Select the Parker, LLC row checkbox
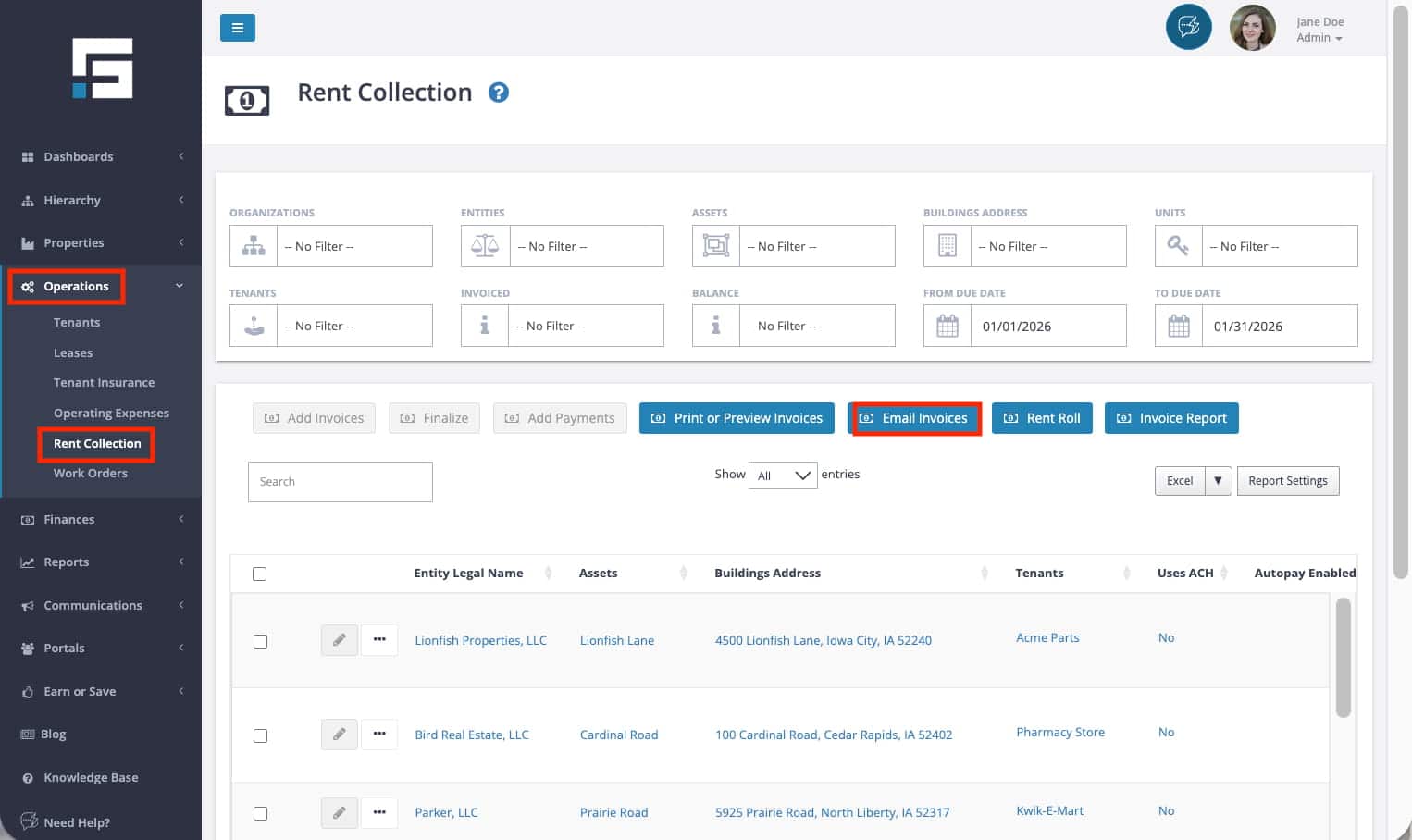The image size is (1412, 840). tap(260, 813)
